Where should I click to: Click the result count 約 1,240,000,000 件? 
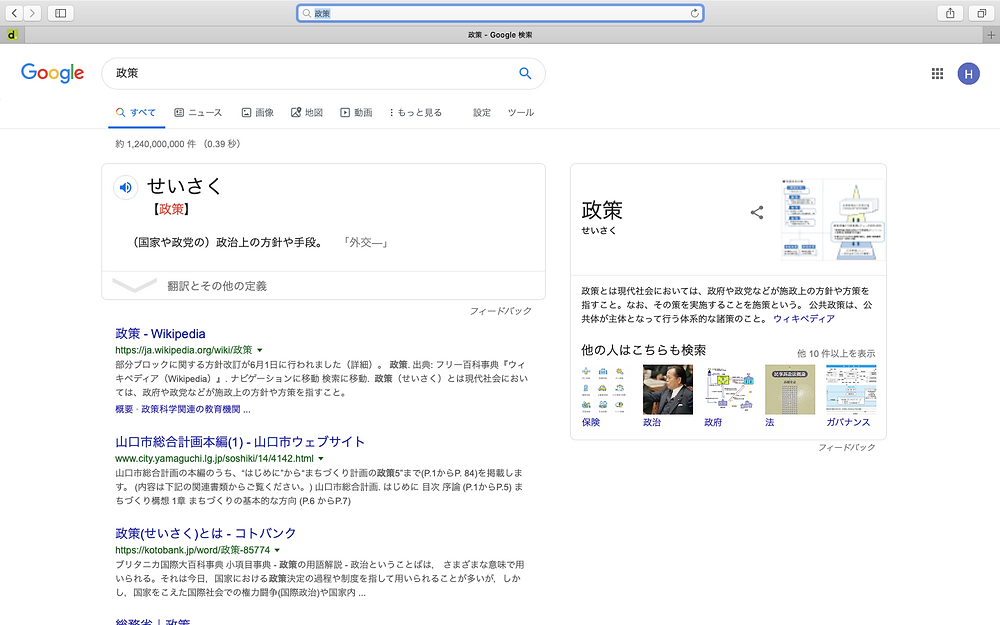pos(156,144)
